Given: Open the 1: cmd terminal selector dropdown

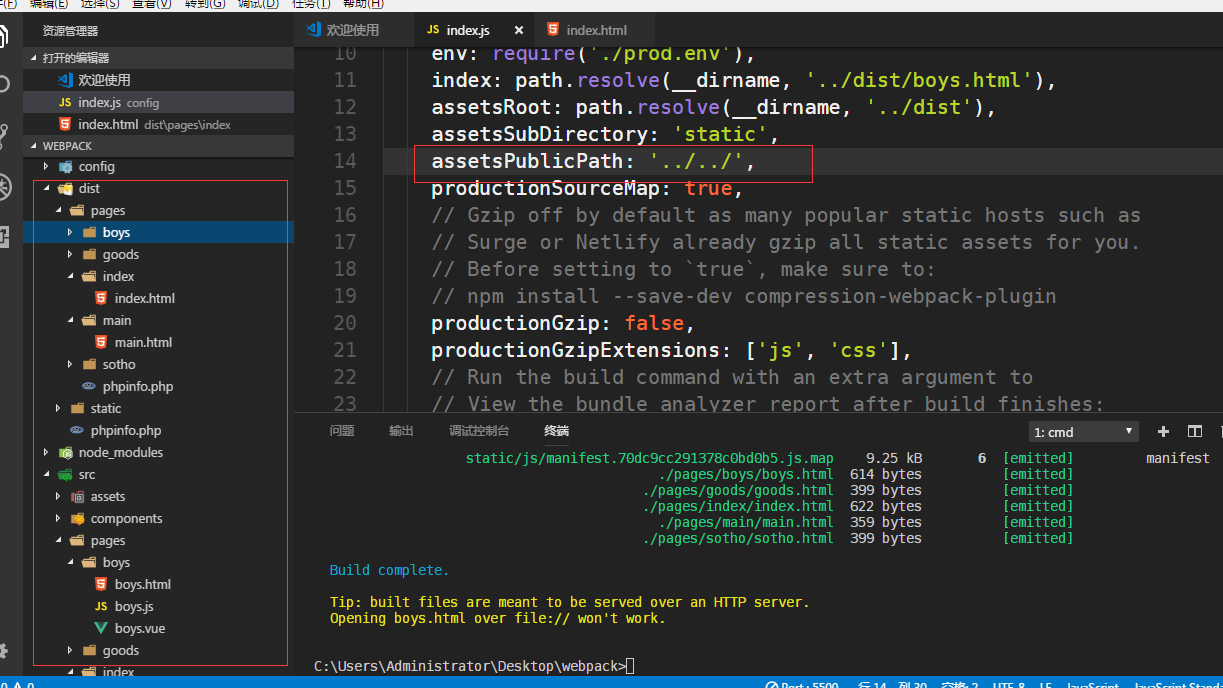Looking at the screenshot, I should point(1084,432).
